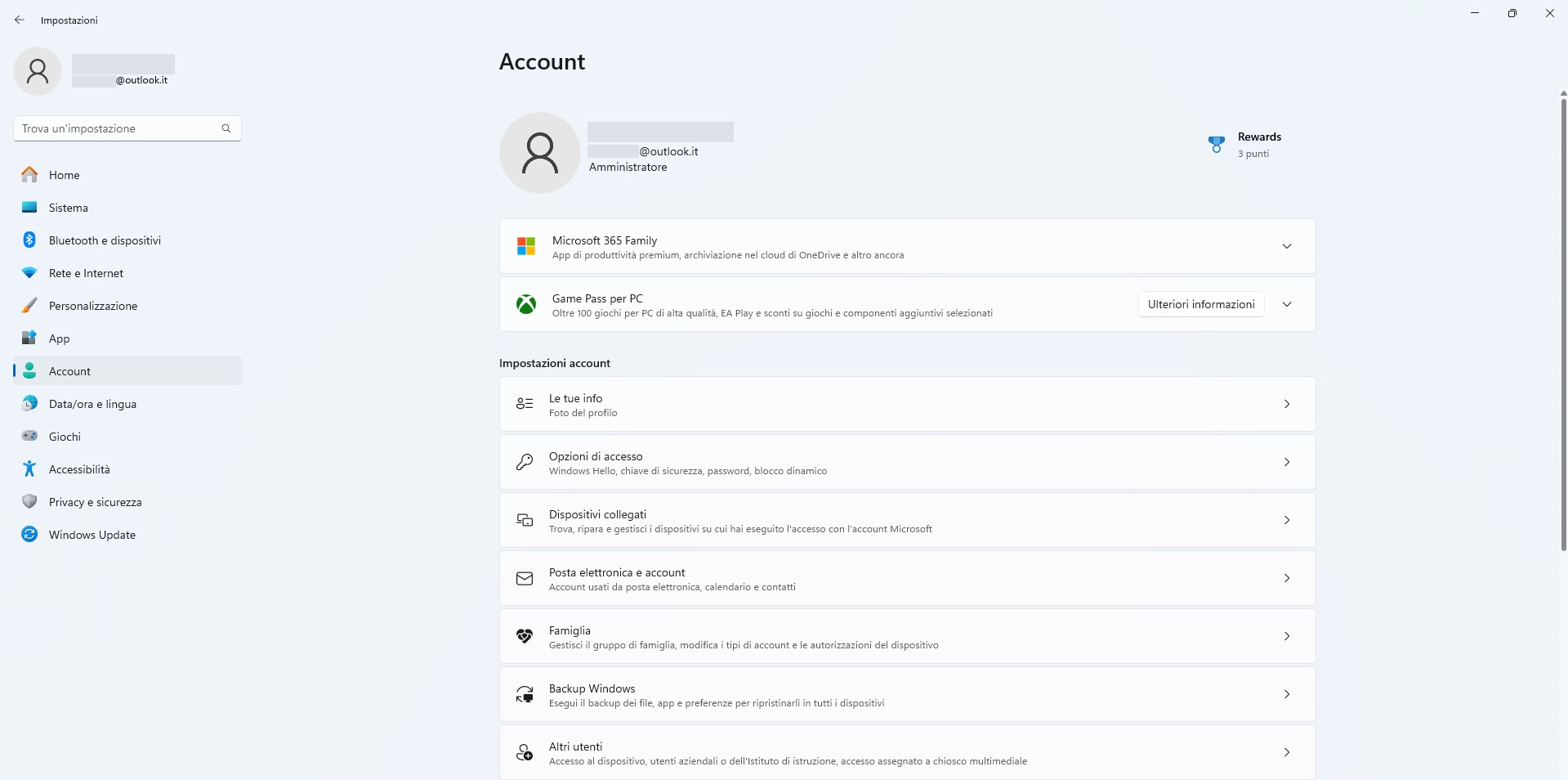This screenshot has width=1568, height=780.
Task: Focus the Trova un'impostazione search field
Action: [x=118, y=128]
